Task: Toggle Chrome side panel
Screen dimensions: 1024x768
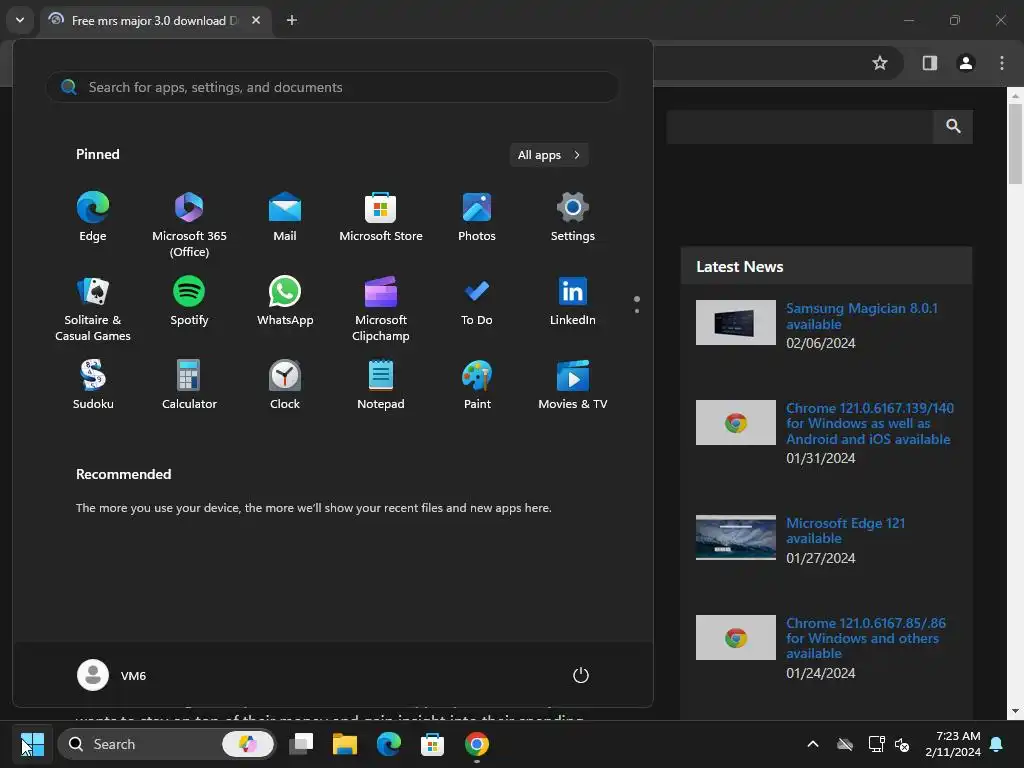Action: (x=930, y=63)
